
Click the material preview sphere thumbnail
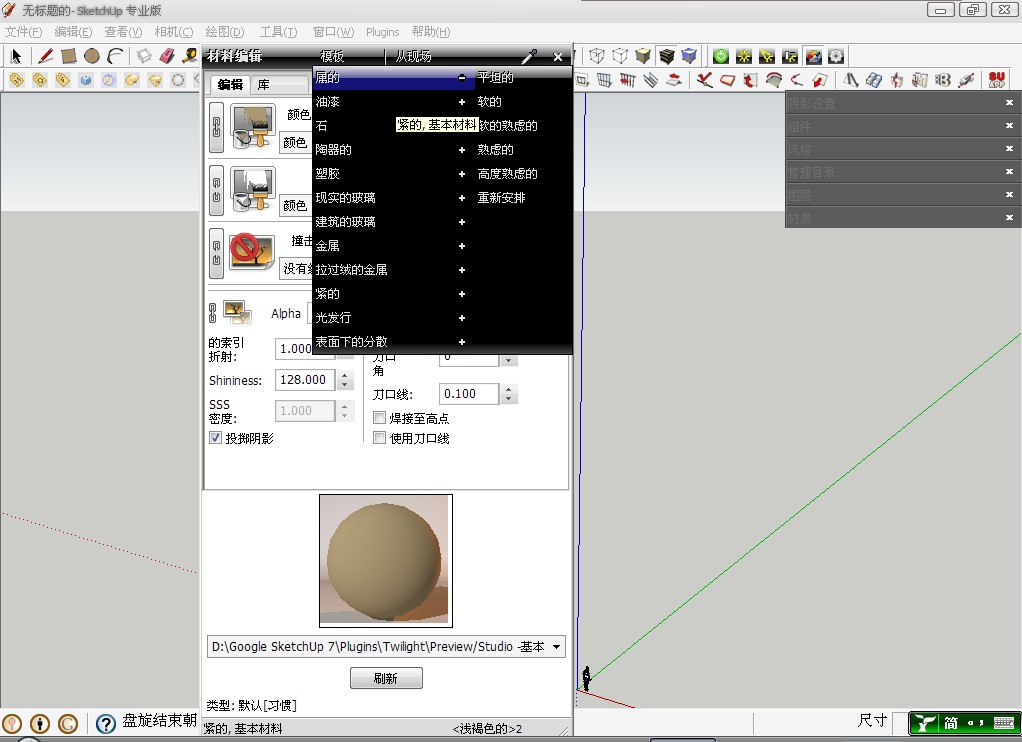pyautogui.click(x=386, y=561)
